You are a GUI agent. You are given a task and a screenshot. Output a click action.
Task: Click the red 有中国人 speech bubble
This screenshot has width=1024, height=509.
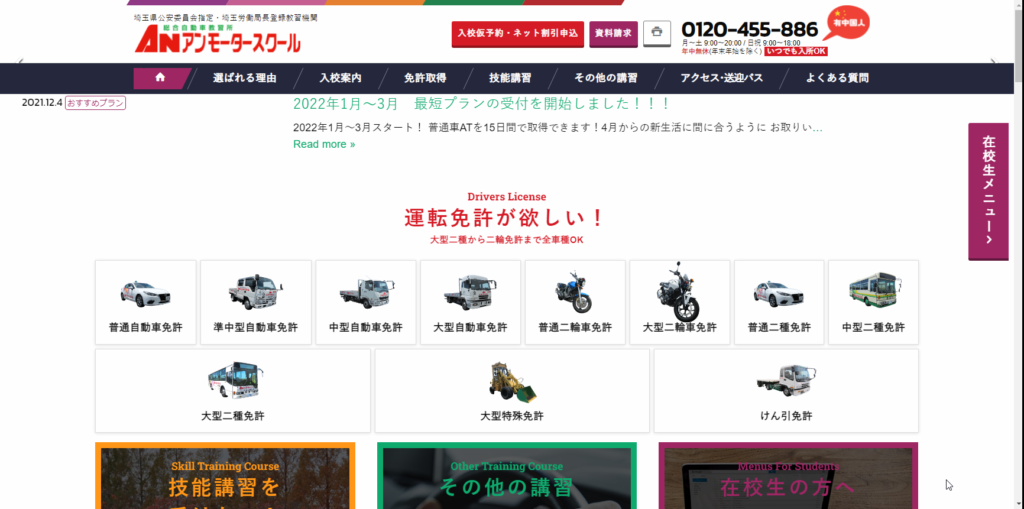(846, 24)
